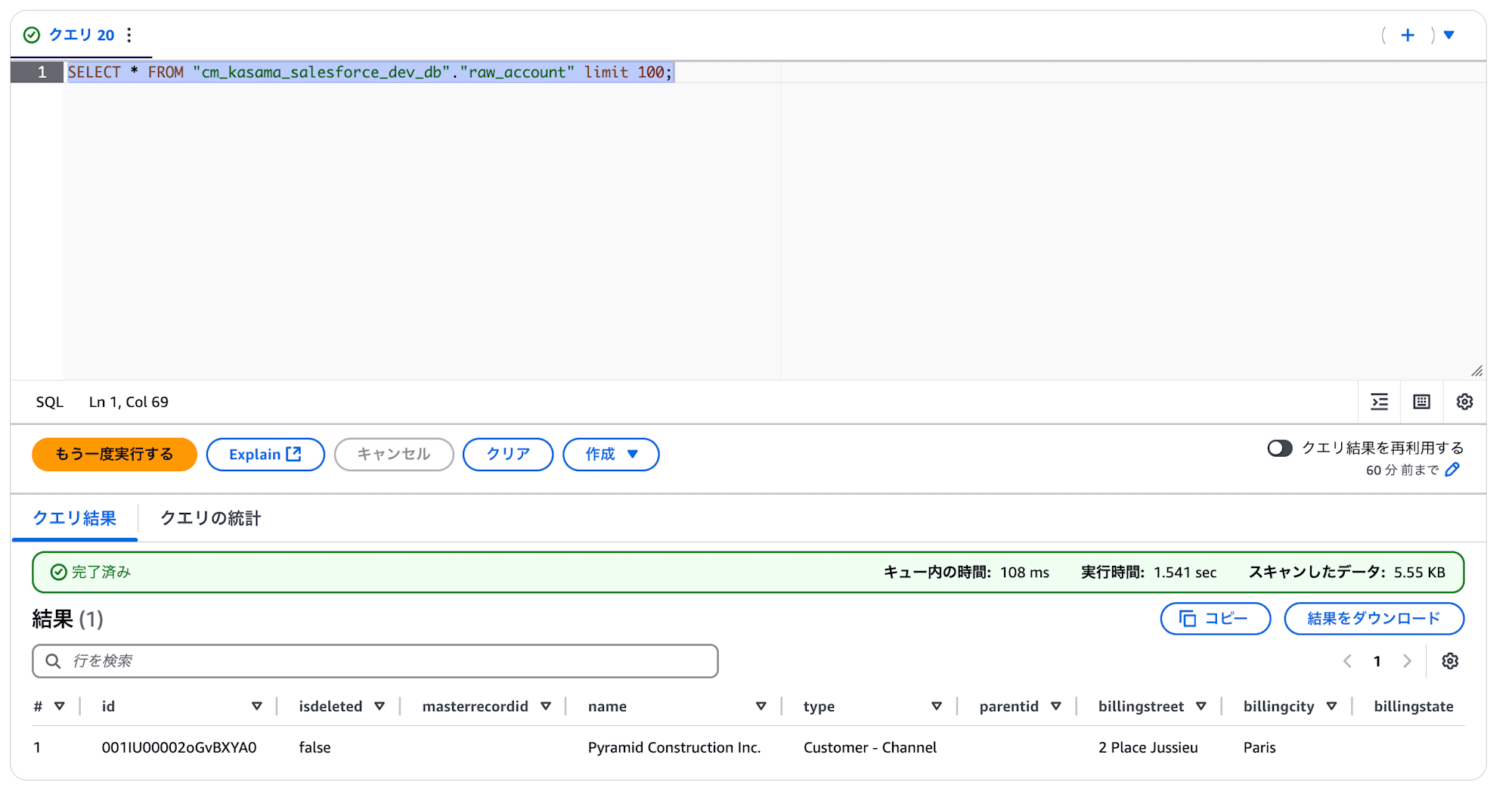Screen dimensions: 1512x801
Task: Edit the 60 分 reuse time pencil icon
Action: [1452, 470]
